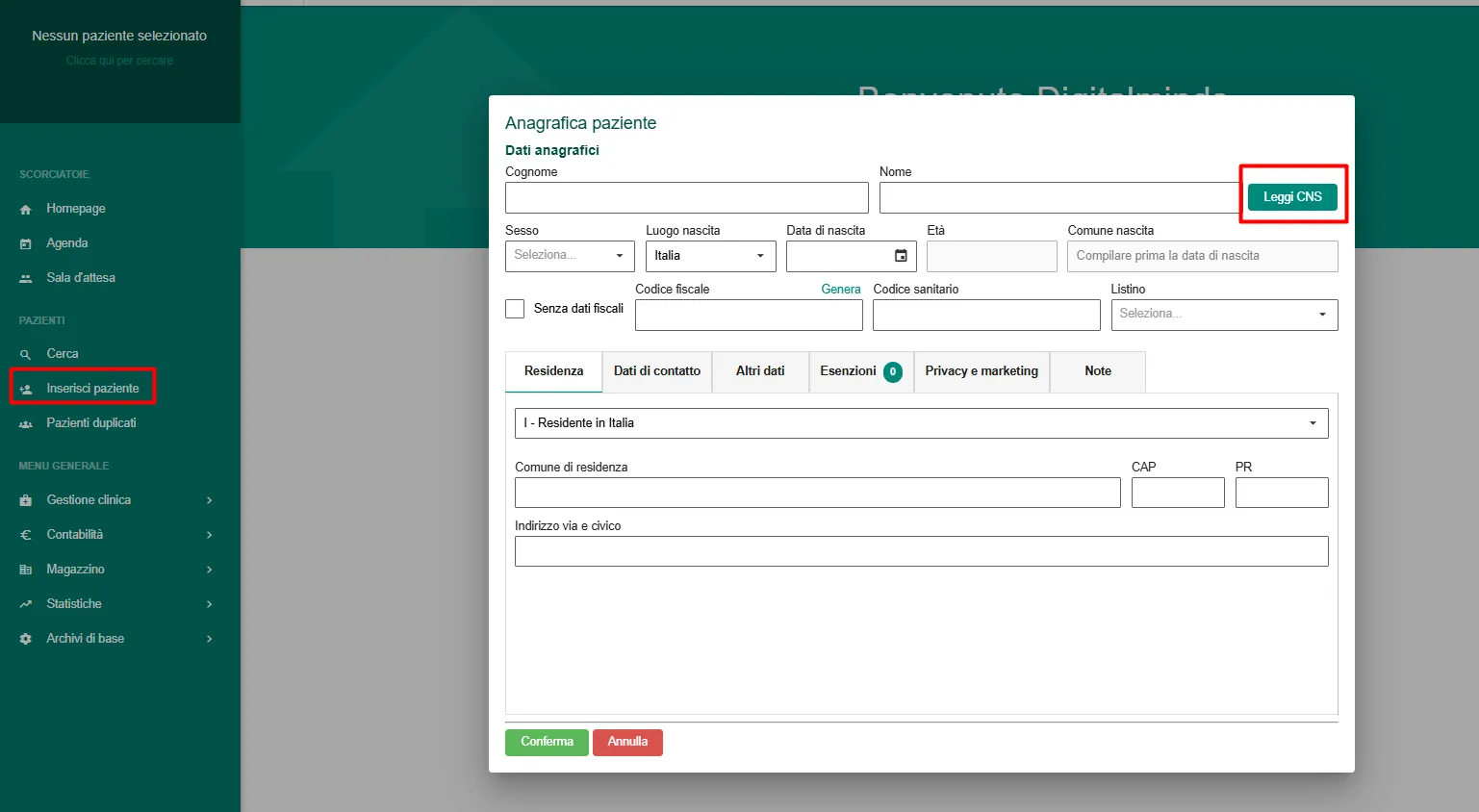The height and width of the screenshot is (812, 1479).
Task: Click the Cerca magnifier icon
Action: click(x=26, y=354)
